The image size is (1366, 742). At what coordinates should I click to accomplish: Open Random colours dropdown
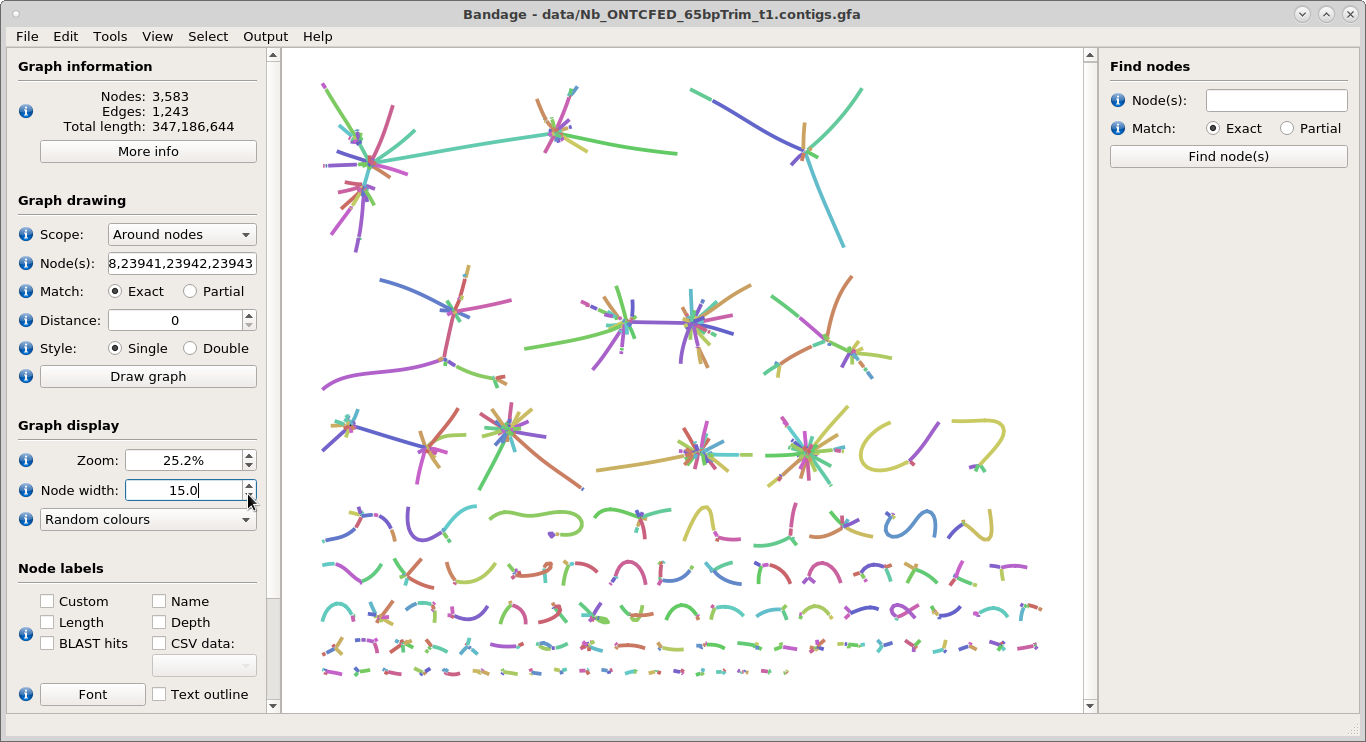pos(148,519)
